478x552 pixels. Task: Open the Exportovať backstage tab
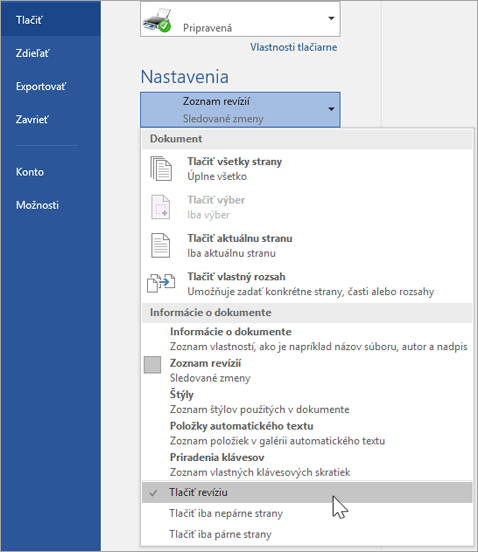coord(50,86)
